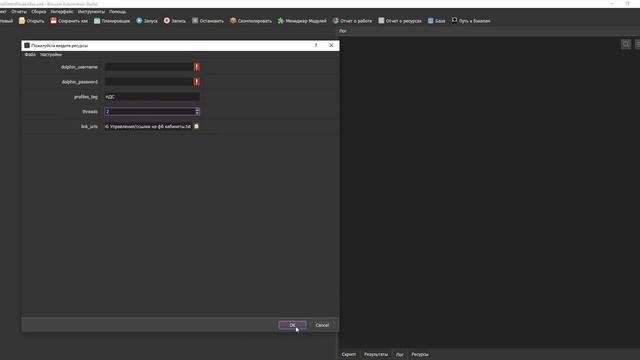Click red warning icon beside dolphin_password

197,82
